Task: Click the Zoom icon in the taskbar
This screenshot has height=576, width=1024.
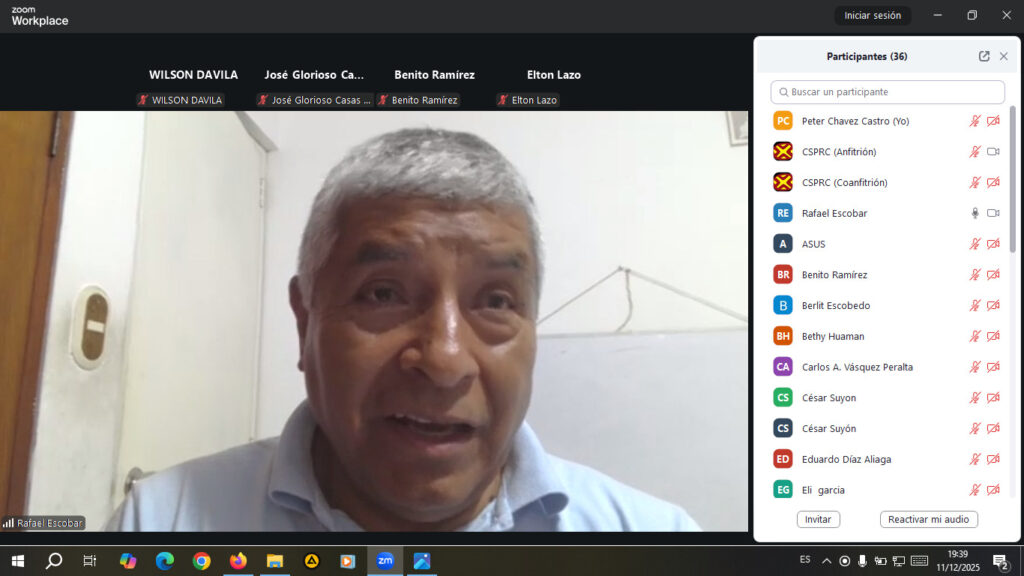Action: [x=385, y=561]
